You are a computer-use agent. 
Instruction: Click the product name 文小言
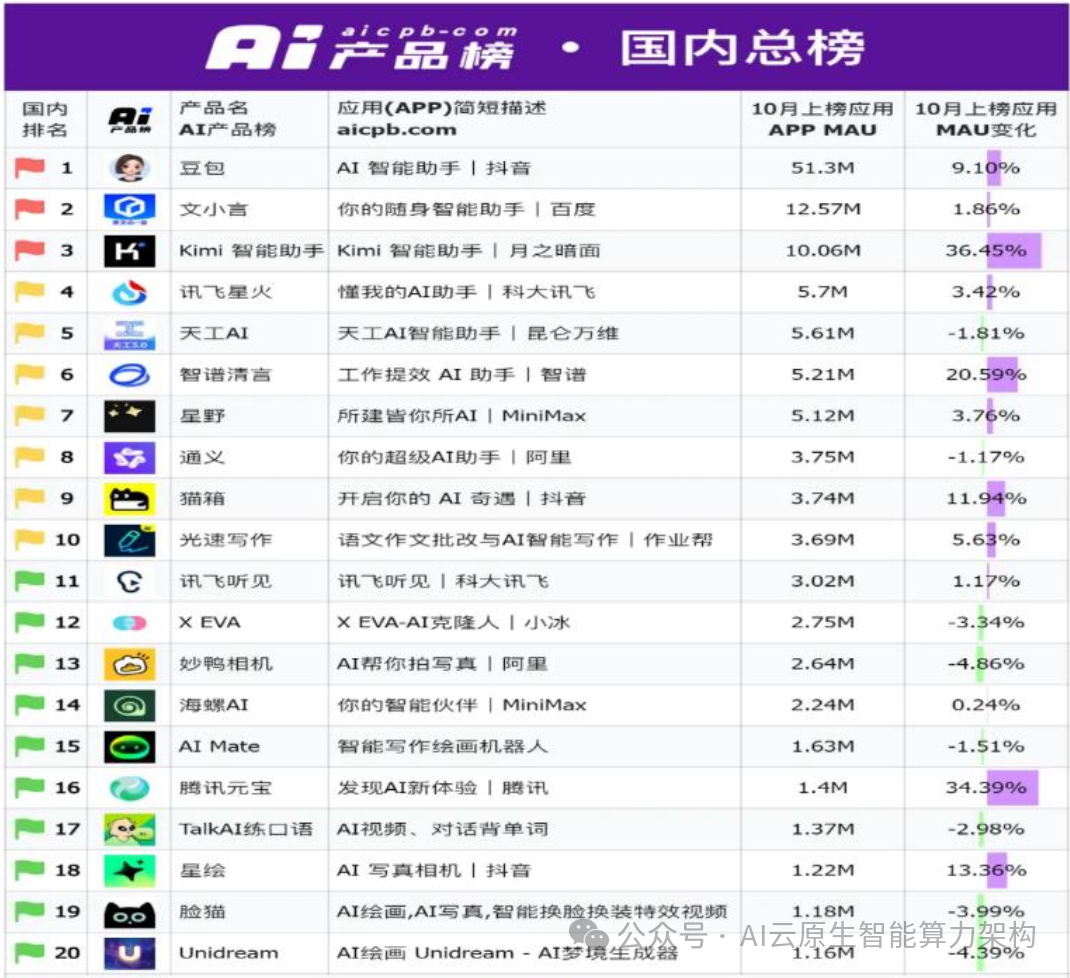coord(214,210)
